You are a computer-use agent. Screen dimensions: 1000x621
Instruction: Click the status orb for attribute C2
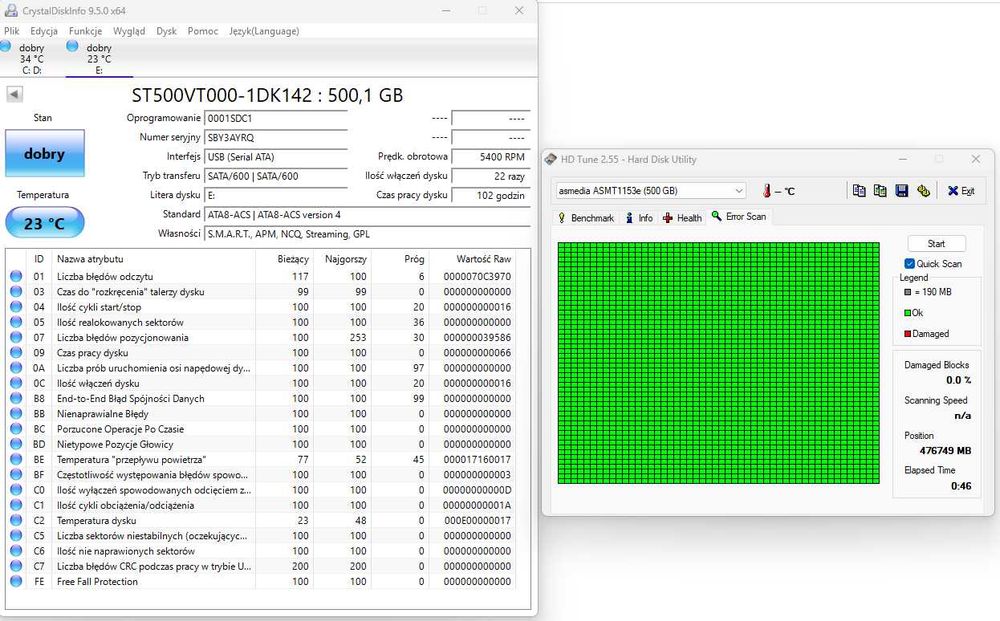point(17,520)
